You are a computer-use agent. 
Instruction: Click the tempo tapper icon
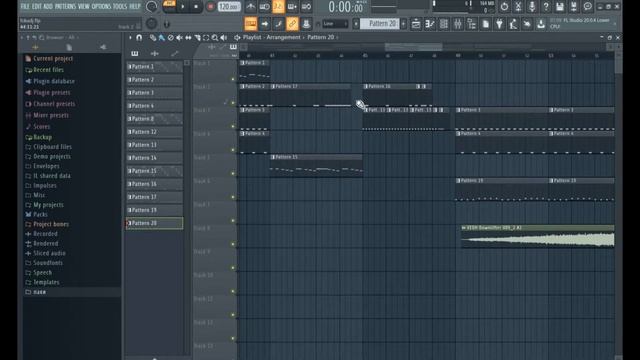[x=513, y=24]
